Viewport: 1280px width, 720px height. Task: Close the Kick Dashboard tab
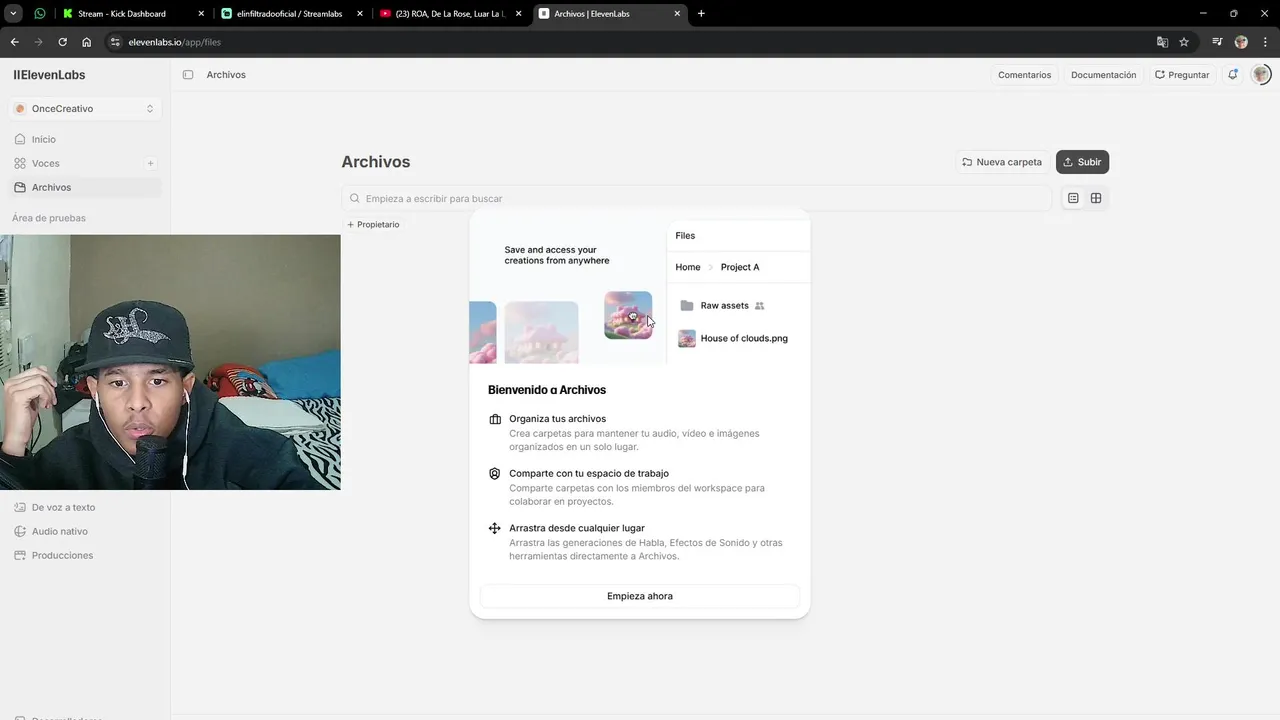[201, 14]
